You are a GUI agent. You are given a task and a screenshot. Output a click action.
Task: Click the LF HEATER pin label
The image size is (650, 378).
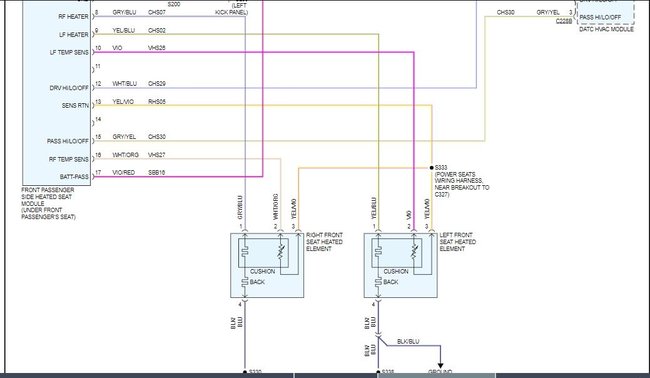click(x=74, y=35)
